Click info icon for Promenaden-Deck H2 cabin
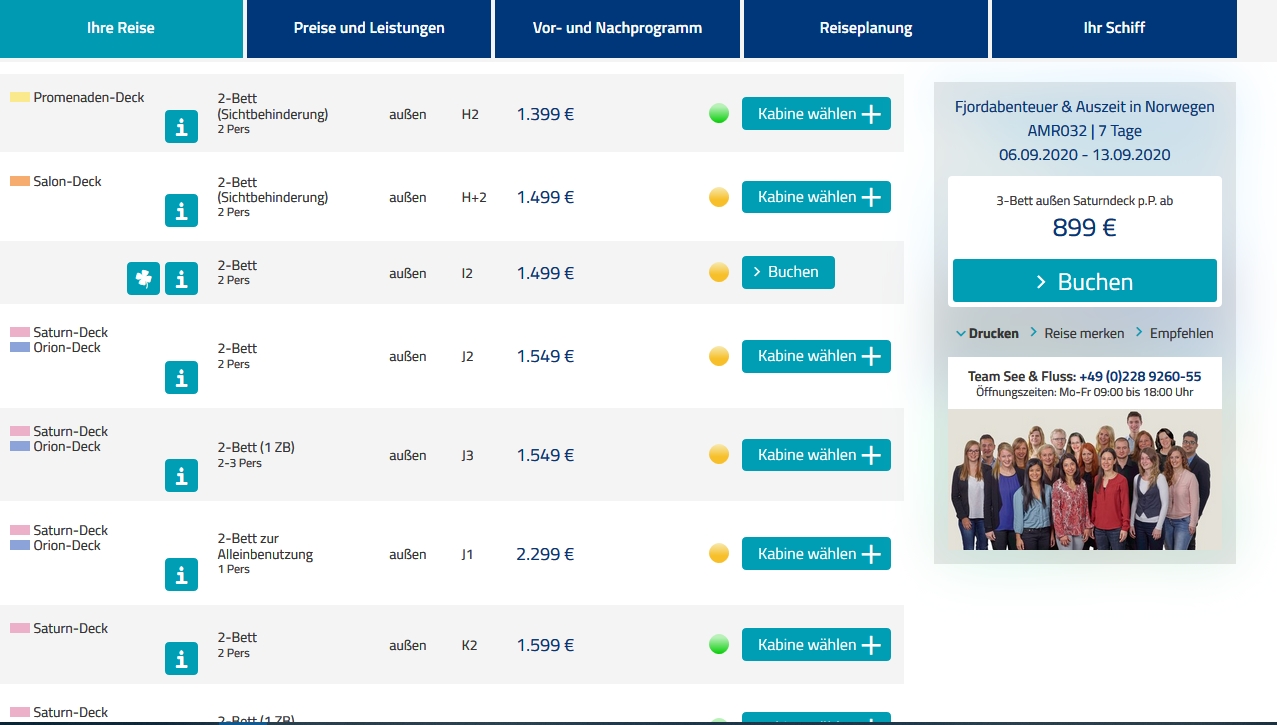This screenshot has height=725, width=1277. point(181,126)
